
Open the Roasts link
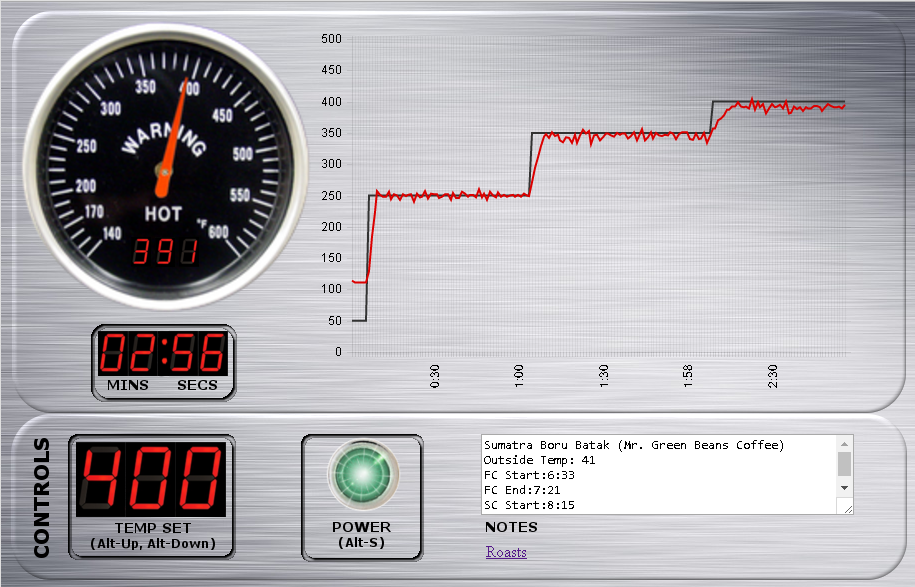point(506,552)
